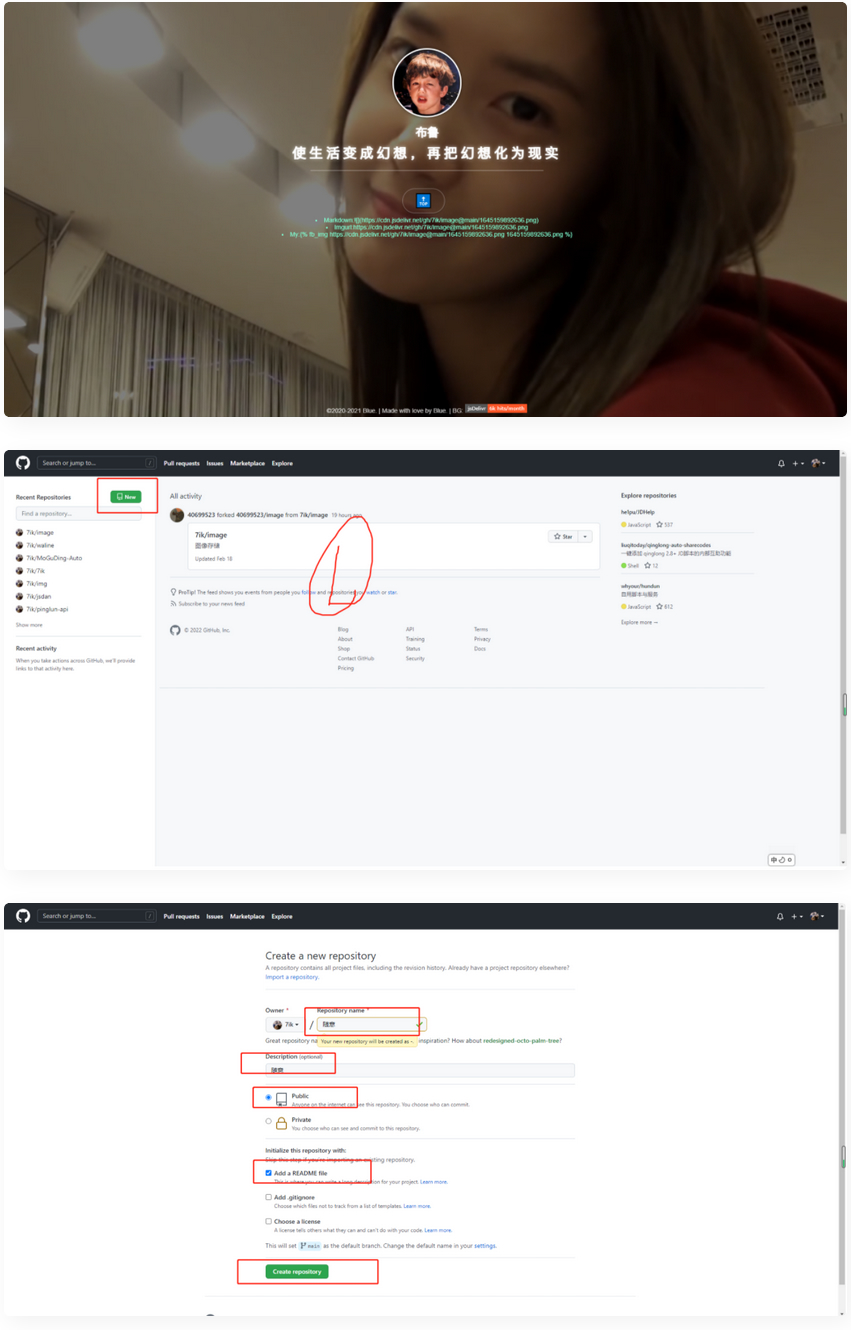This screenshot has width=851, height=1330.
Task: Click the ProTip lightbulb icon
Action: (173, 592)
